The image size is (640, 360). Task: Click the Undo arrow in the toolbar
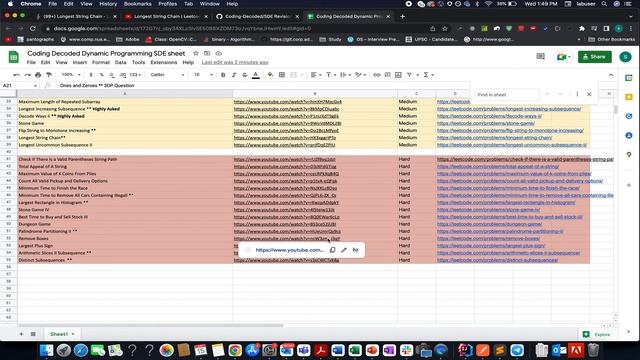click(x=16, y=75)
